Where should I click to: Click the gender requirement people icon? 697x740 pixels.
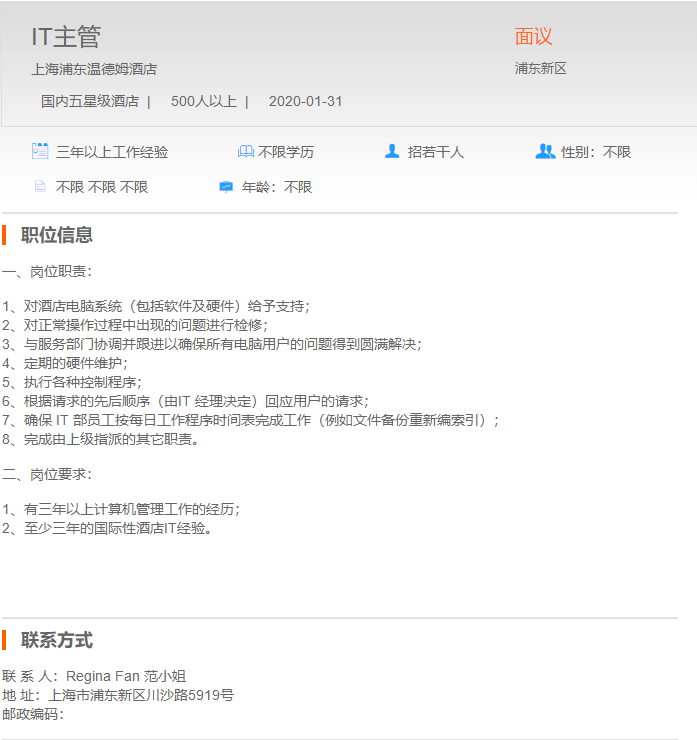545,152
